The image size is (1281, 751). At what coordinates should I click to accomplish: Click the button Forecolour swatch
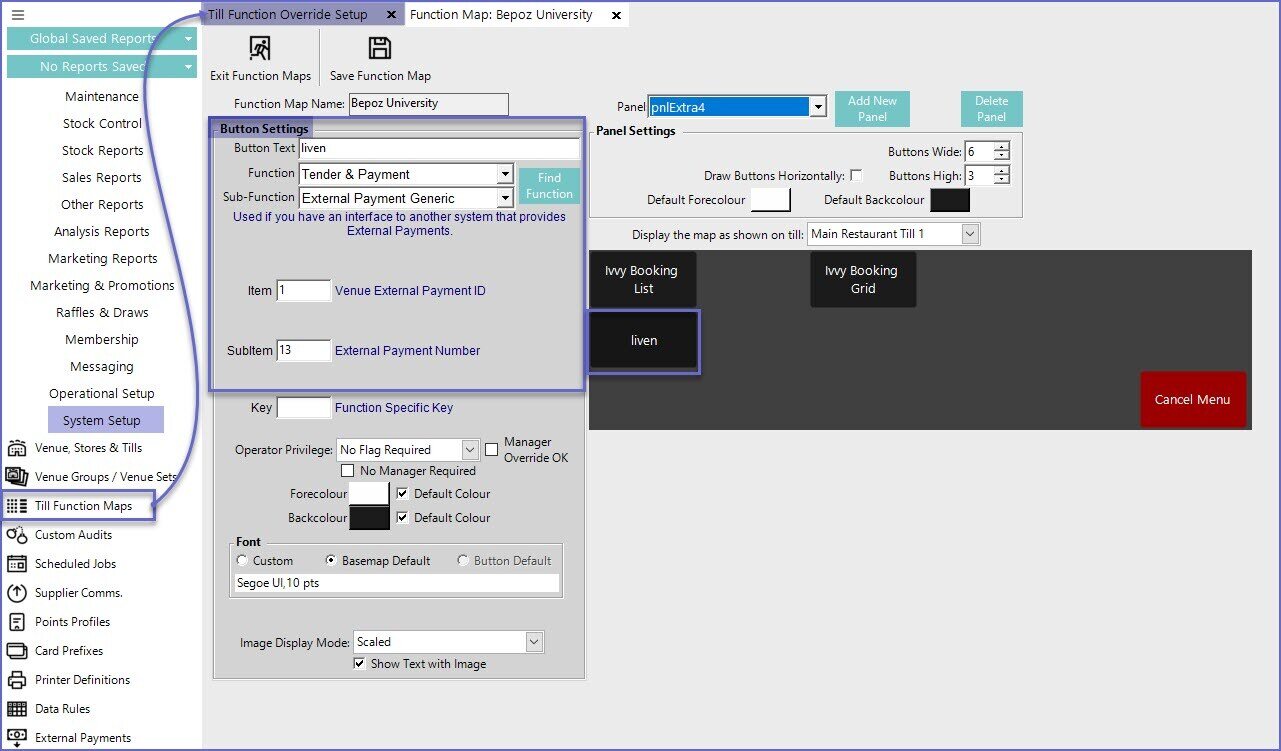(x=369, y=494)
